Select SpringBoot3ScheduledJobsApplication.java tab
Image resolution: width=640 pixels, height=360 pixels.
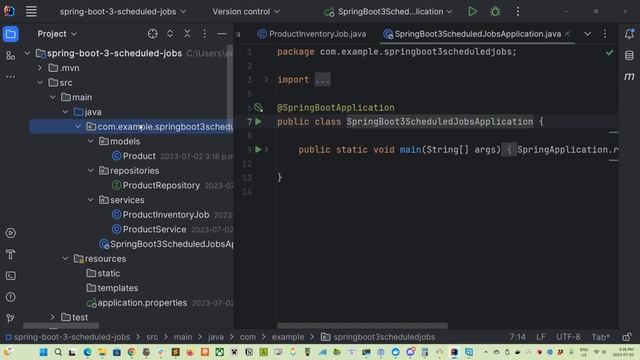[x=472, y=34]
